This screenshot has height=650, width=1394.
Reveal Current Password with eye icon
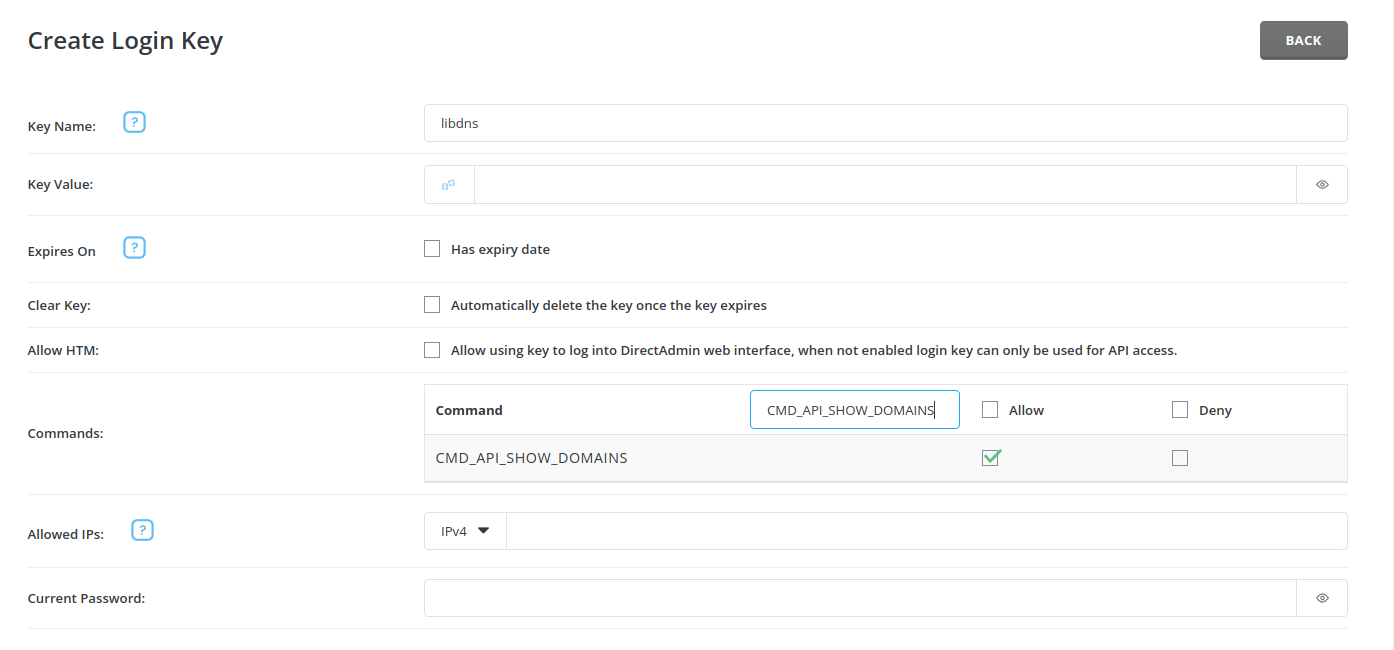(1322, 598)
